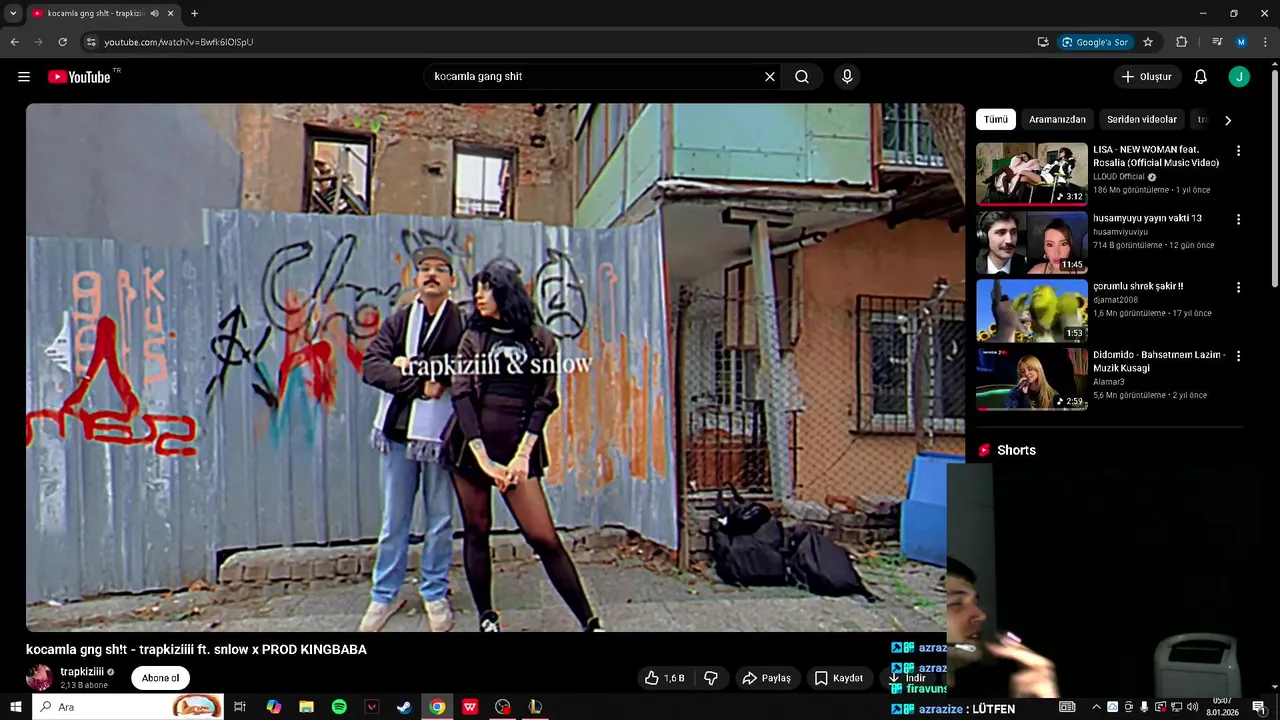Select the Aramanızdan filter chip
The height and width of the screenshot is (720, 1280).
pyautogui.click(x=1057, y=119)
